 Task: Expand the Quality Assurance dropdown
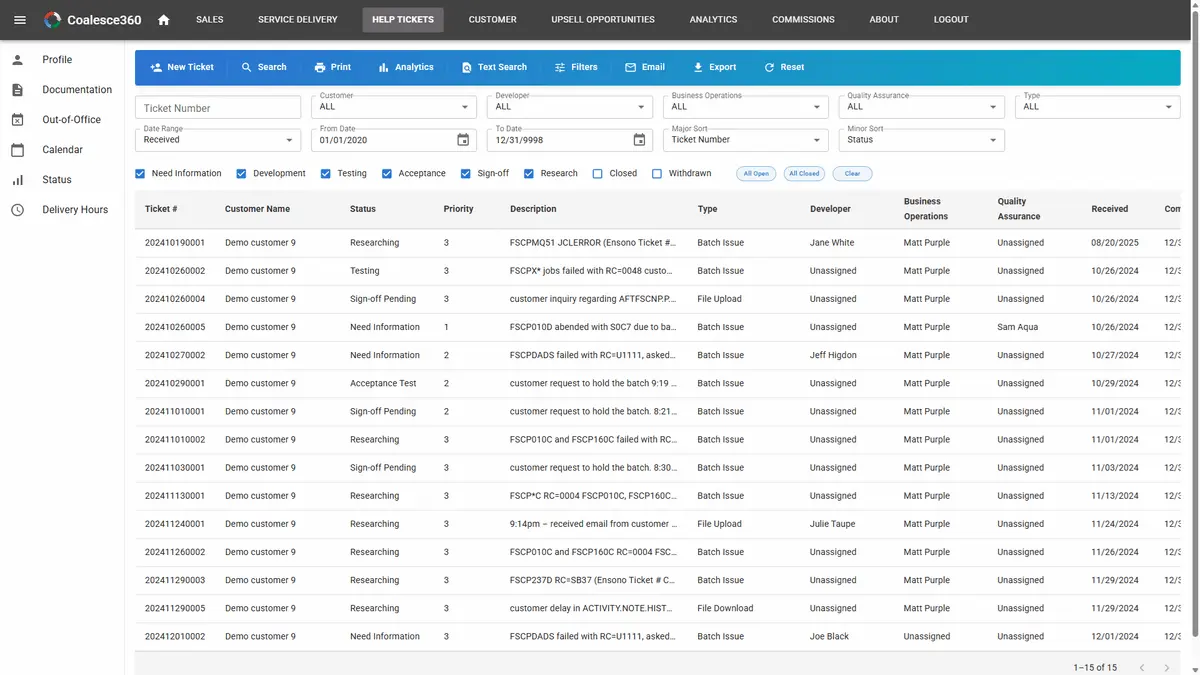(x=921, y=107)
